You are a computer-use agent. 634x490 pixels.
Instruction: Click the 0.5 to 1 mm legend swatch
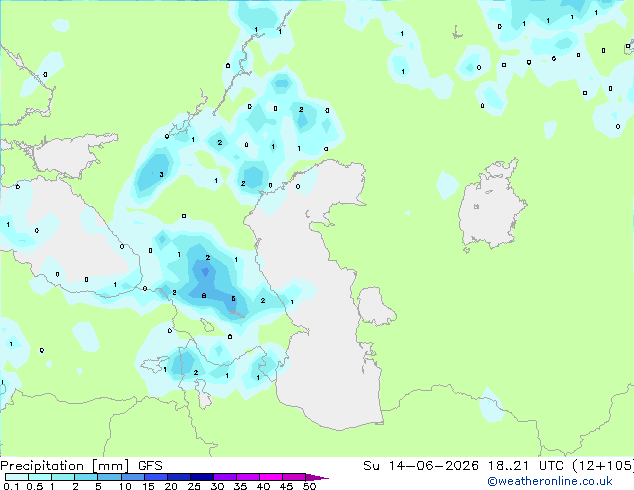(40, 477)
